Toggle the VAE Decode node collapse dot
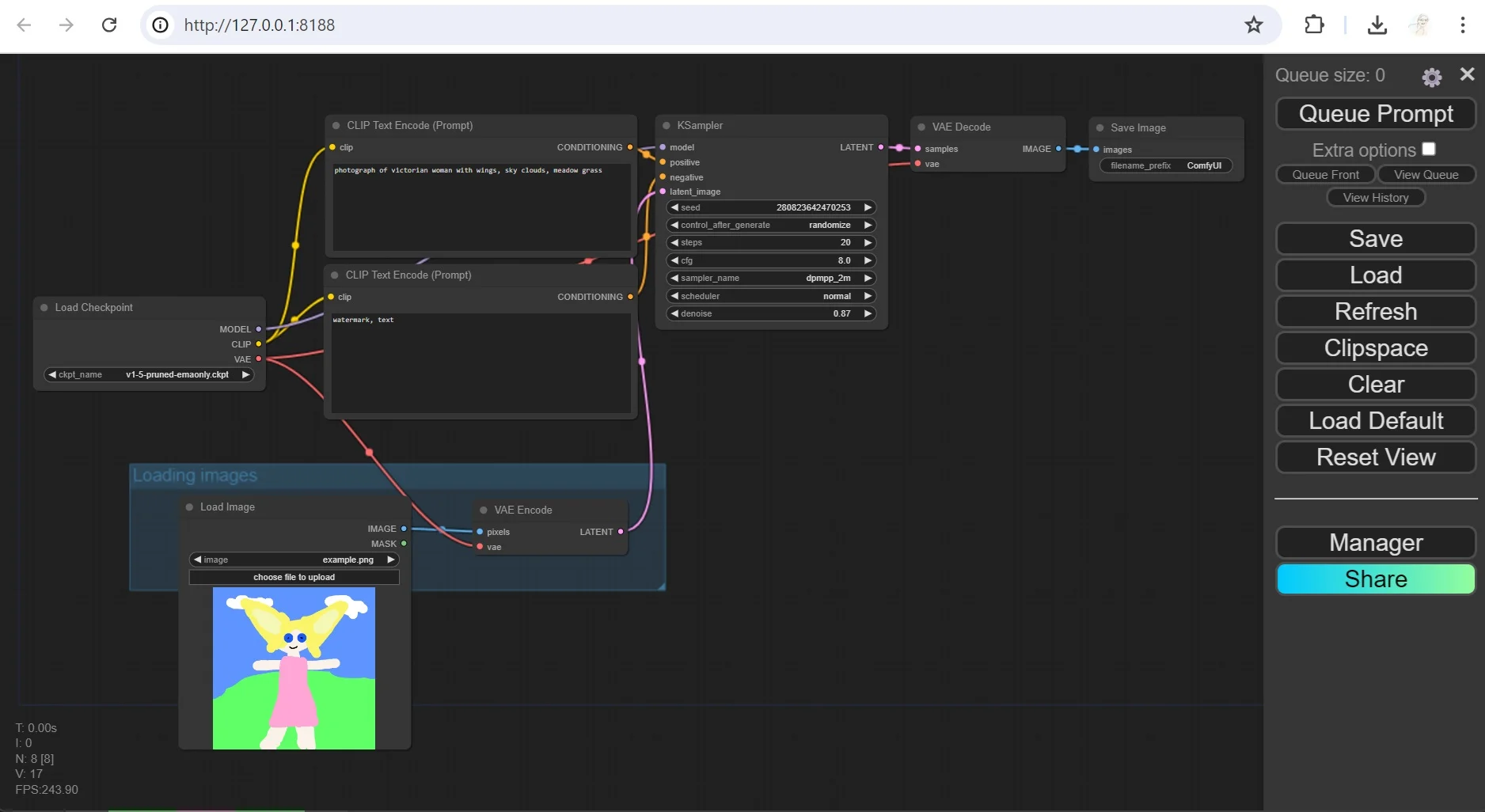The image size is (1485, 812). point(921,127)
